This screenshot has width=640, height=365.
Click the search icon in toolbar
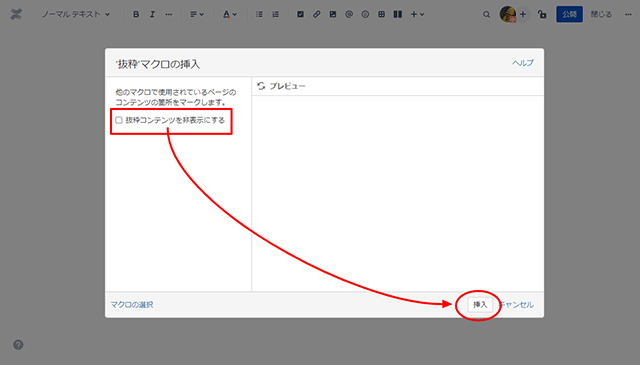click(487, 14)
